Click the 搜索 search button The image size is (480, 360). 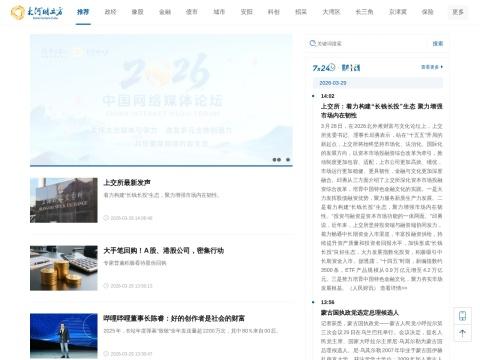click(x=438, y=43)
